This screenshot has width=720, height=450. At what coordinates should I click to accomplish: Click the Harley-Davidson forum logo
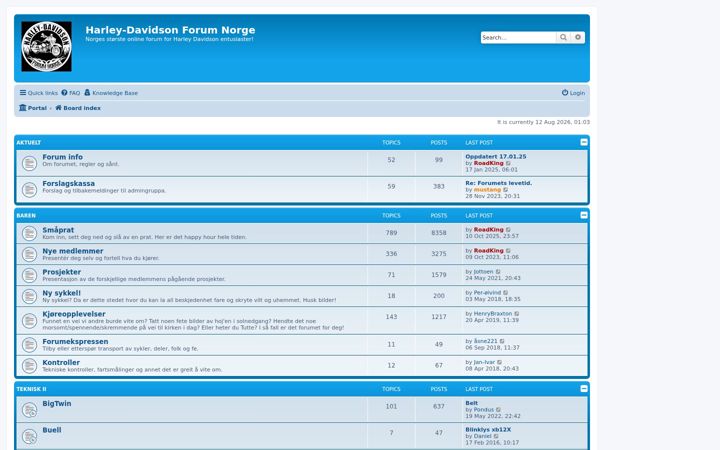pyautogui.click(x=46, y=46)
